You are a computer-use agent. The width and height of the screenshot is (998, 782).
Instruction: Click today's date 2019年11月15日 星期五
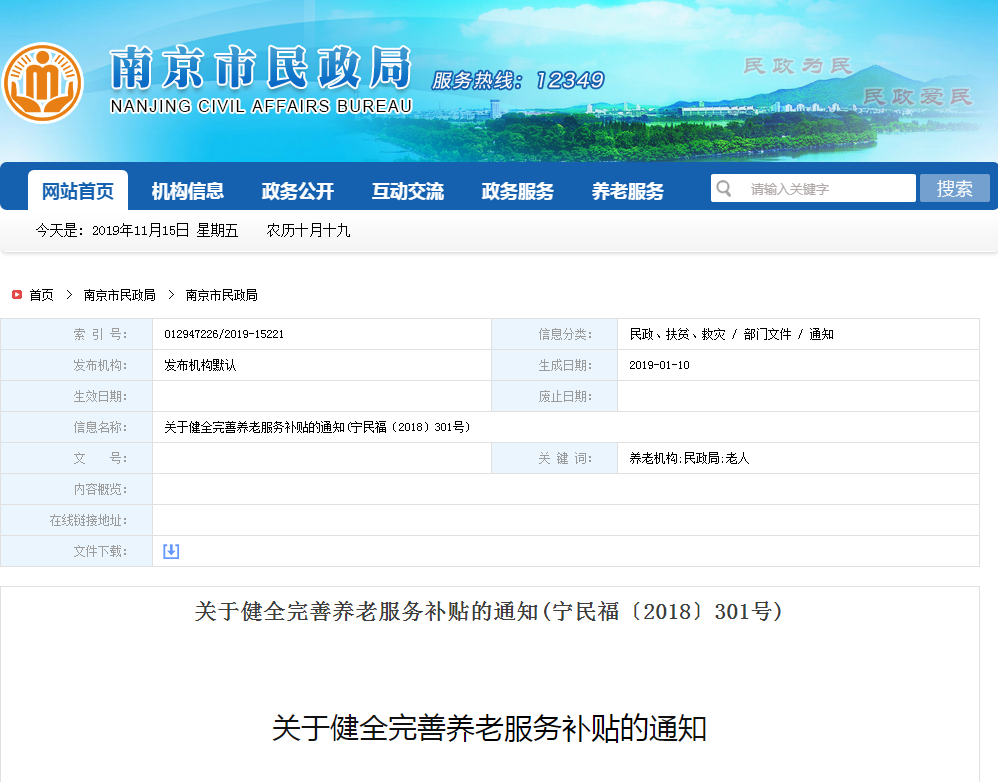coord(165,230)
